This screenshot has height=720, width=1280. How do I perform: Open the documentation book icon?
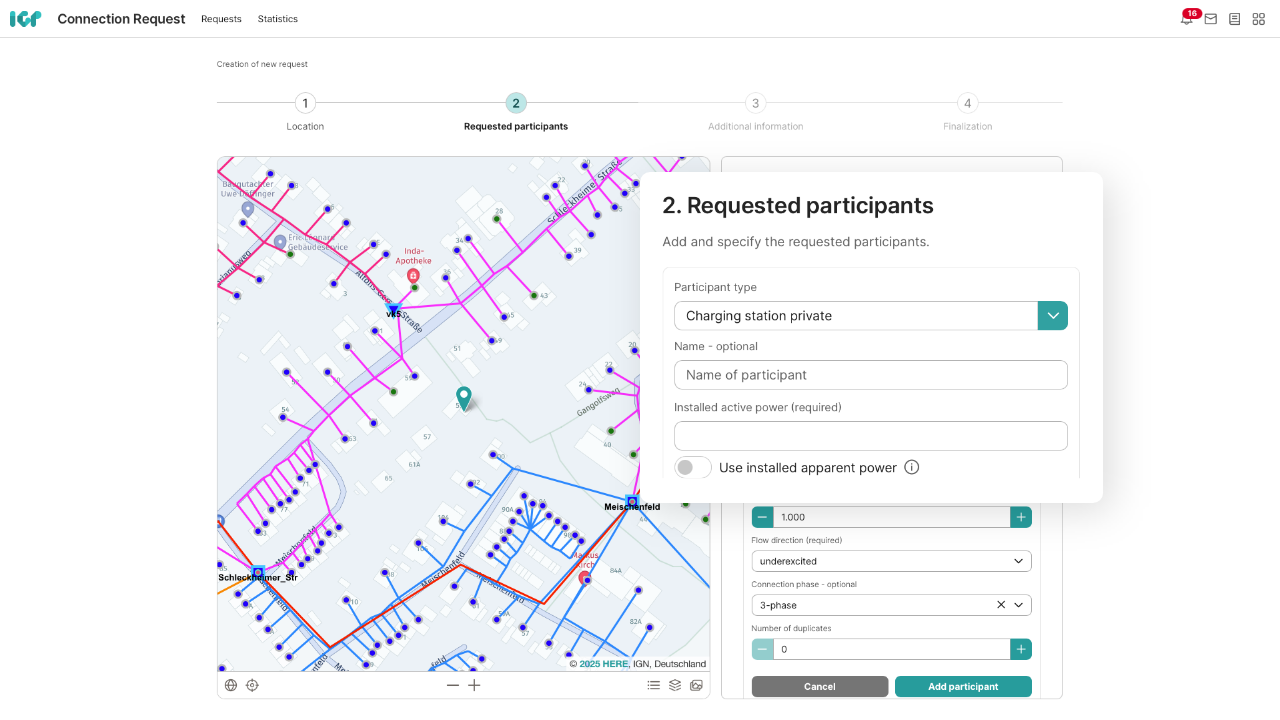[1235, 19]
